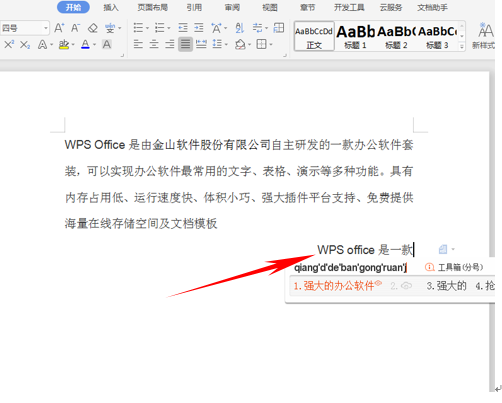Open the font size combo box dropdown

coord(46,28)
